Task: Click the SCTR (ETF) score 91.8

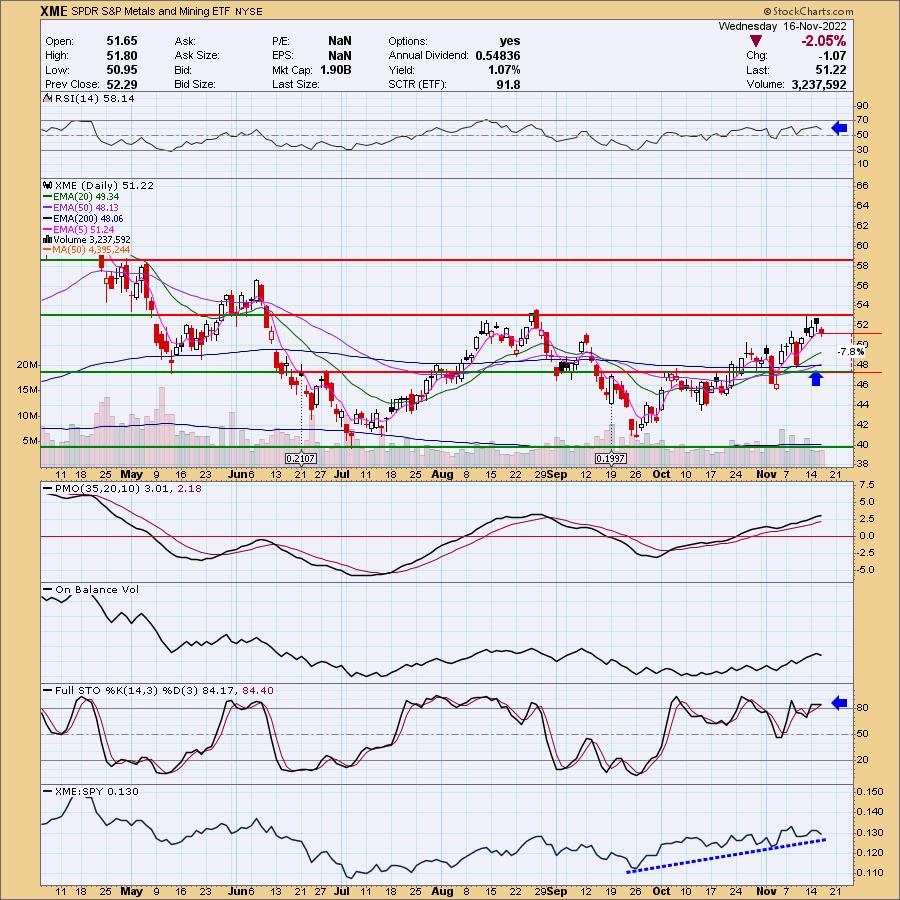Action: coord(510,84)
